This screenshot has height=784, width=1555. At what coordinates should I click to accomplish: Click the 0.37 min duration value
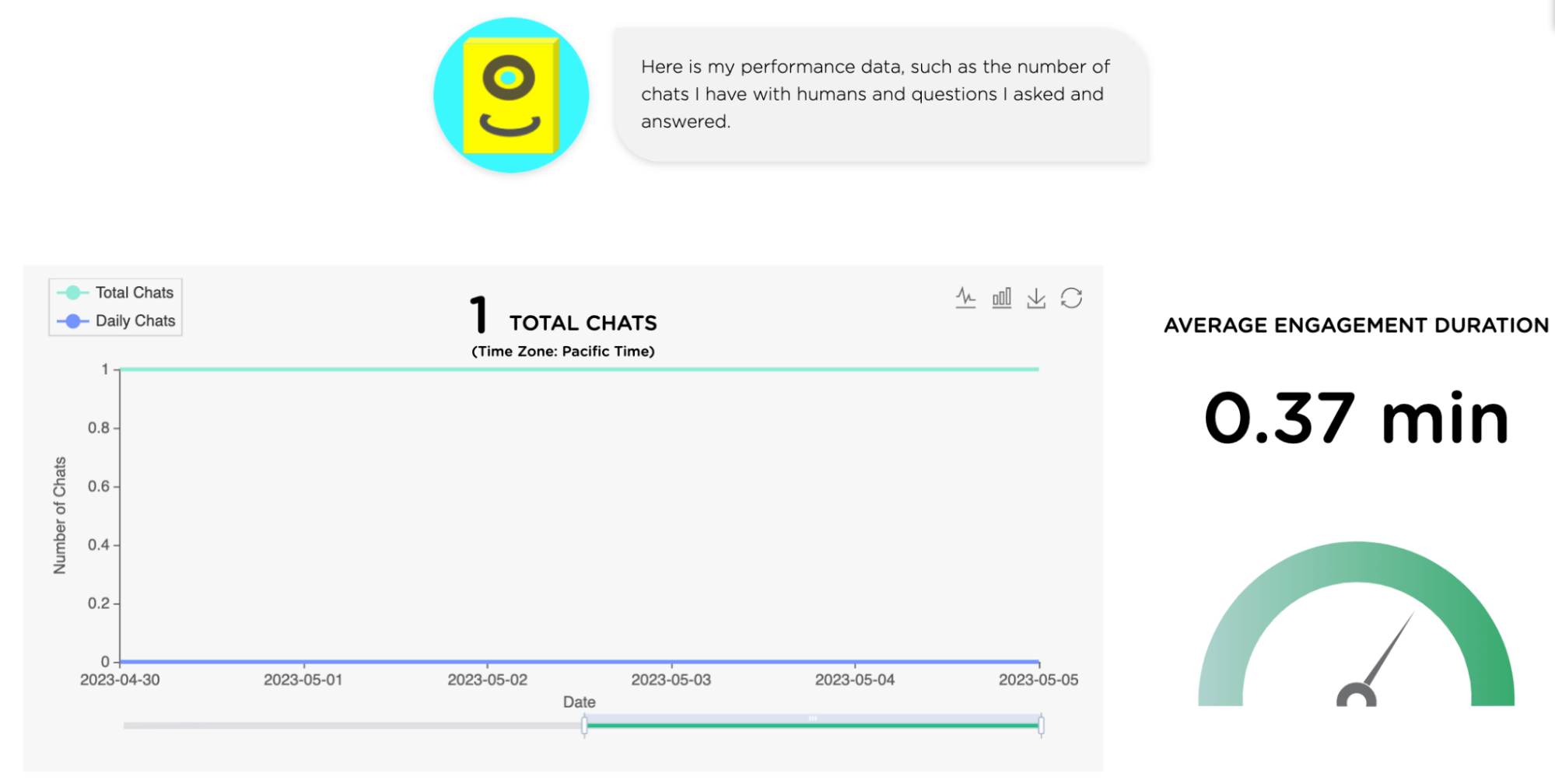(x=1357, y=418)
